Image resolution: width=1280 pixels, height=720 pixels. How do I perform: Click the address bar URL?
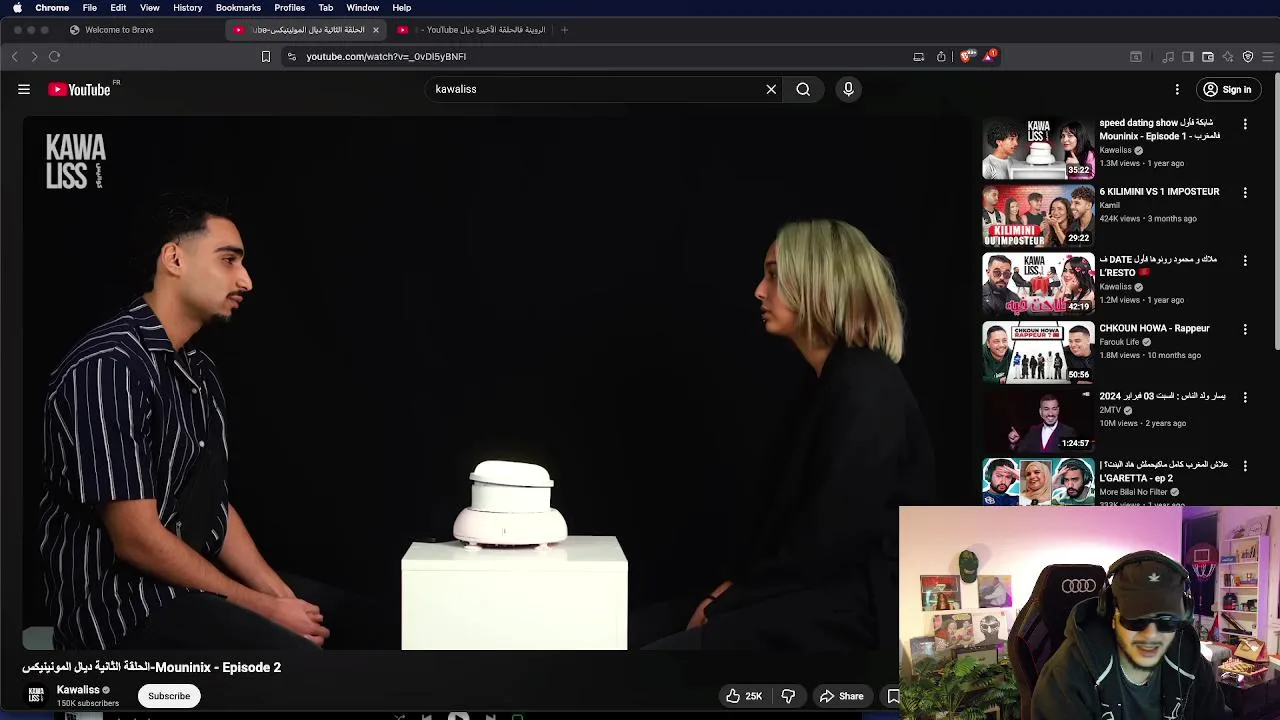click(x=386, y=57)
